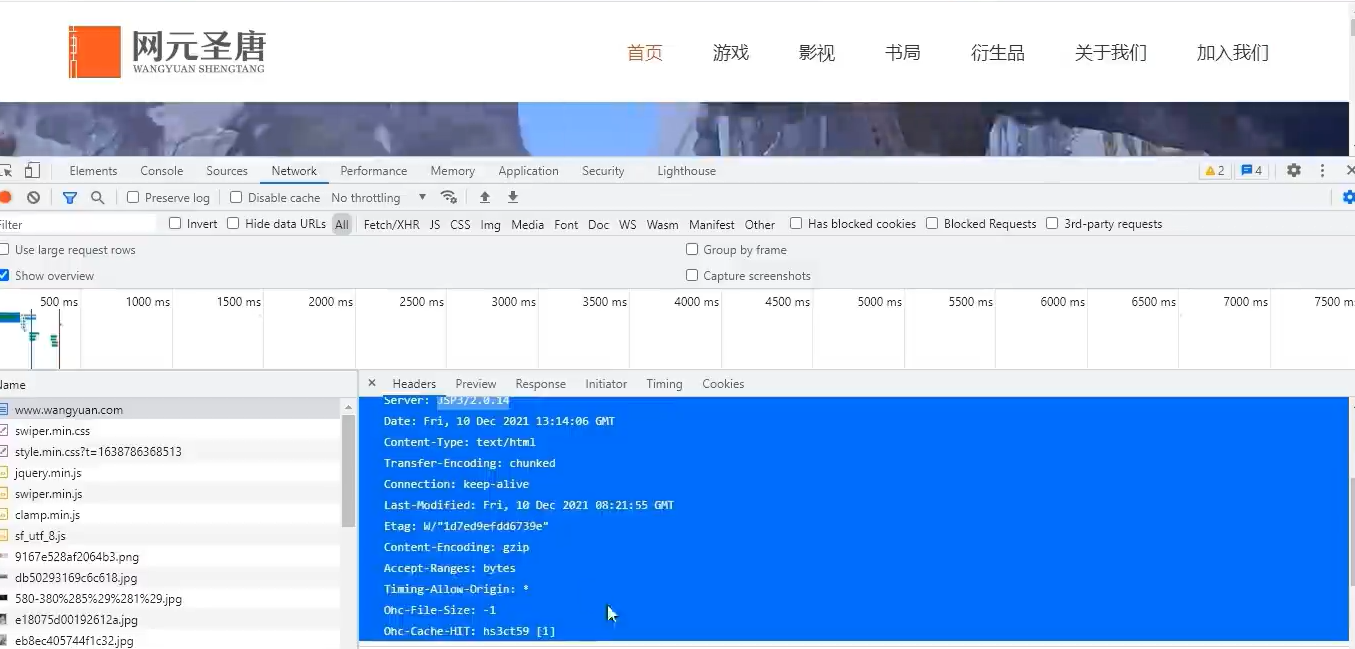Open network search with magnifier icon
The image size is (1355, 649).
(97, 198)
